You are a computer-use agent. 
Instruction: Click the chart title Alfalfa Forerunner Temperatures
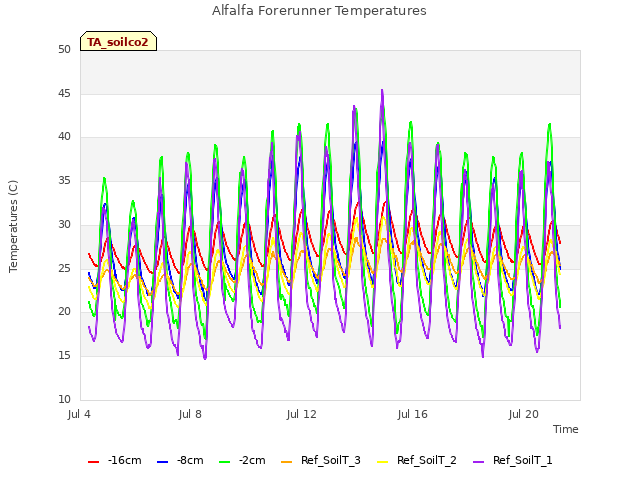319,11
